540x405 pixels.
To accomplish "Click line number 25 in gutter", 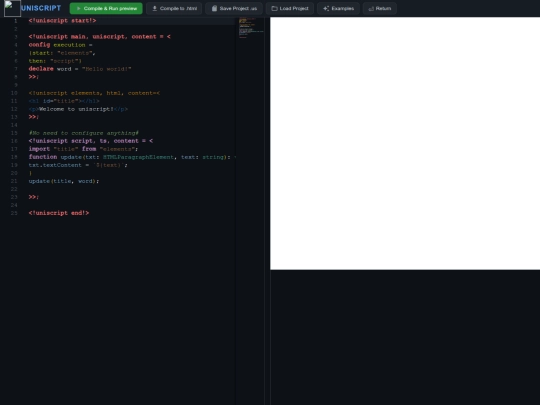I will coord(14,213).
